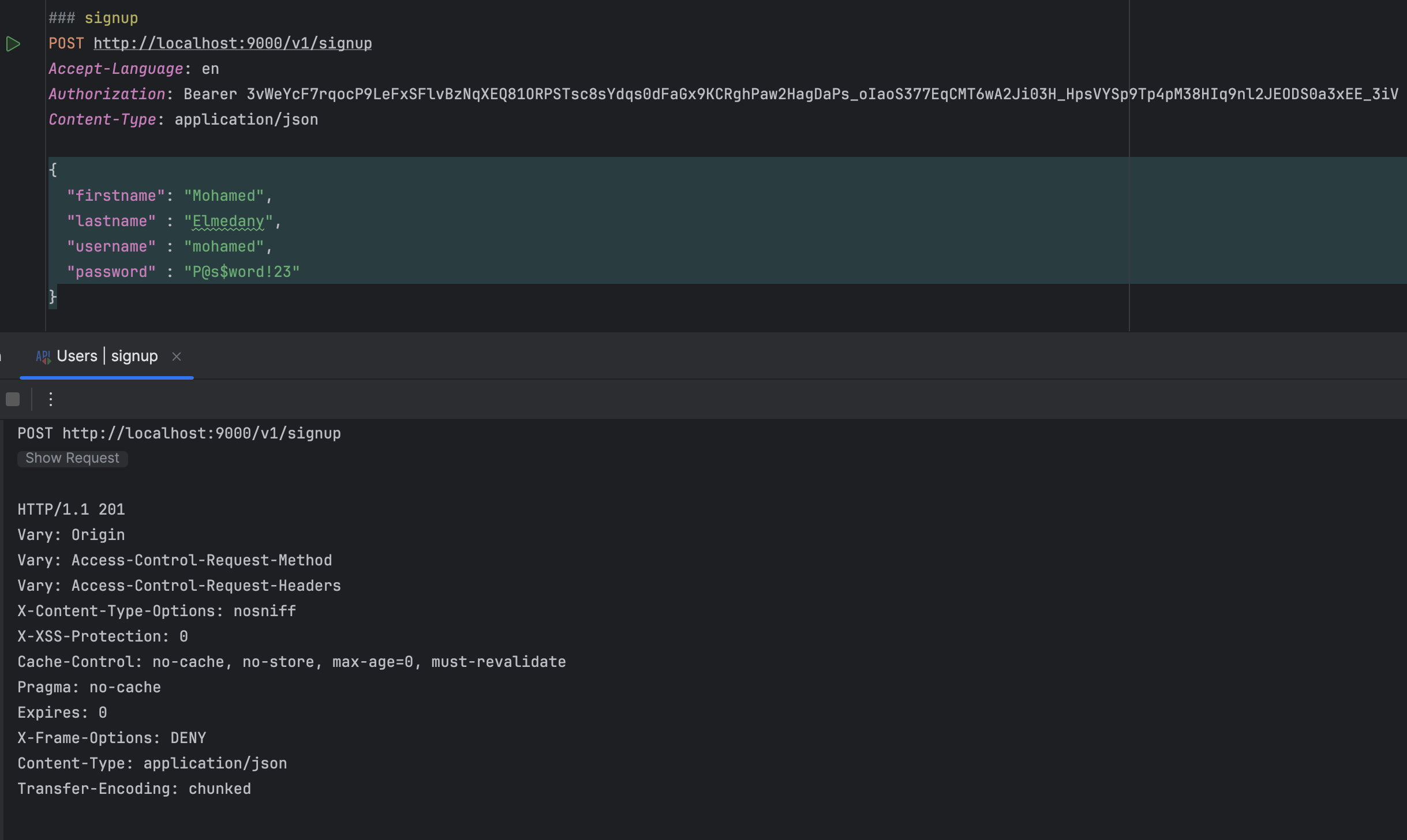Click the "lastname" JSON key
This screenshot has height=840, width=1407.
pos(111,221)
